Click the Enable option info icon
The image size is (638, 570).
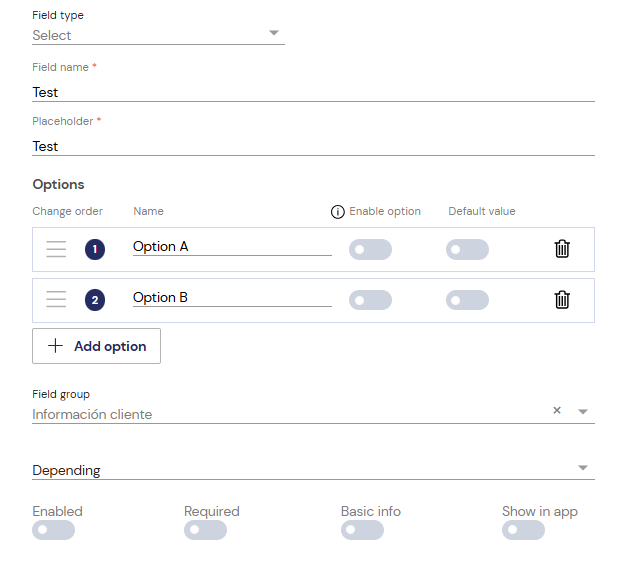[337, 212]
